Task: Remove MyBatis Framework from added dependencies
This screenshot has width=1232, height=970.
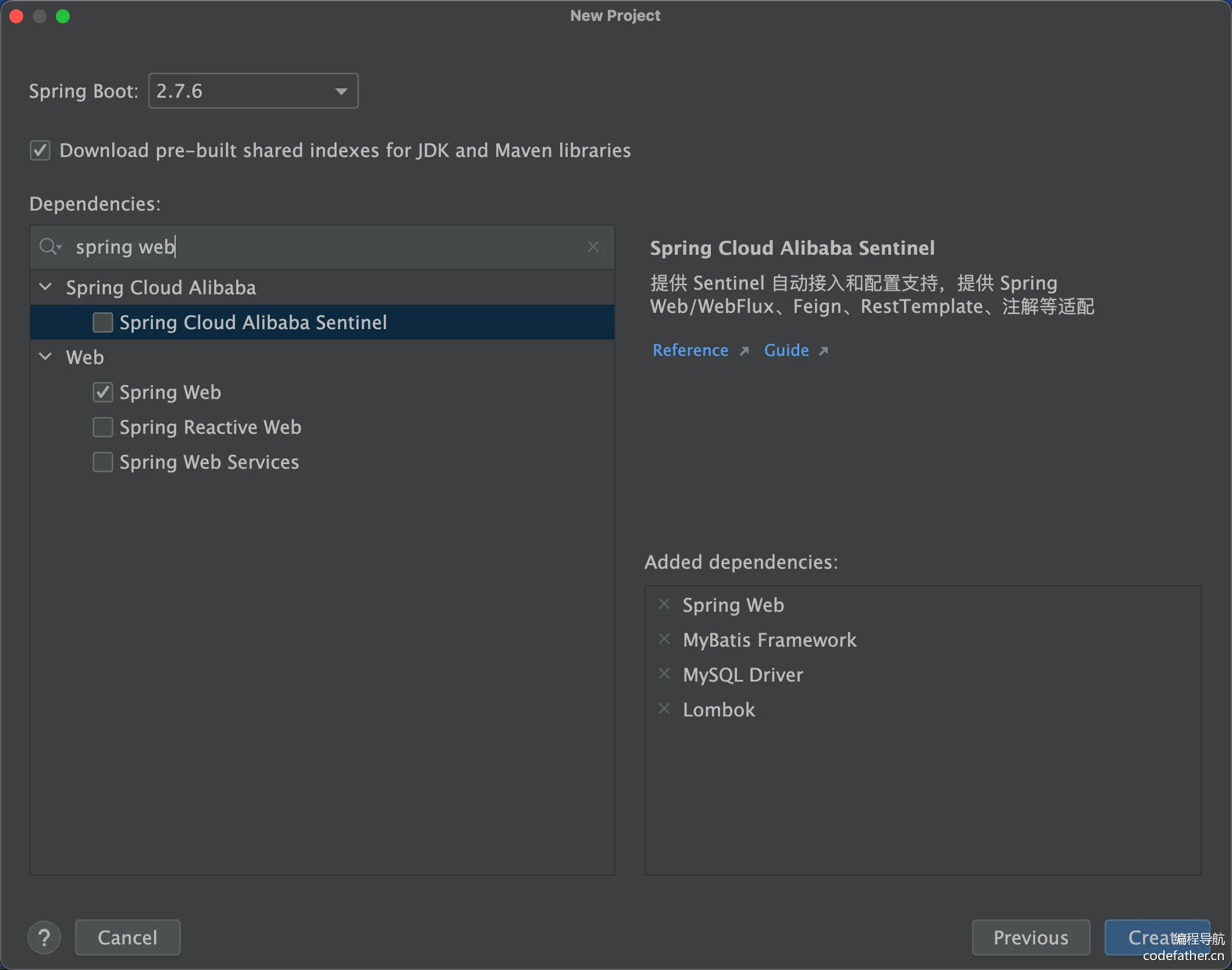Action: (x=664, y=639)
